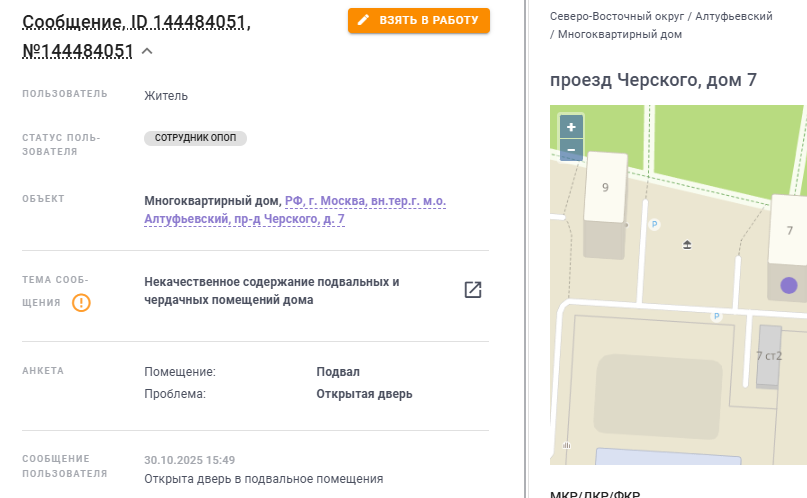Click building 9 on the map
The image size is (807, 498).
[x=605, y=188]
